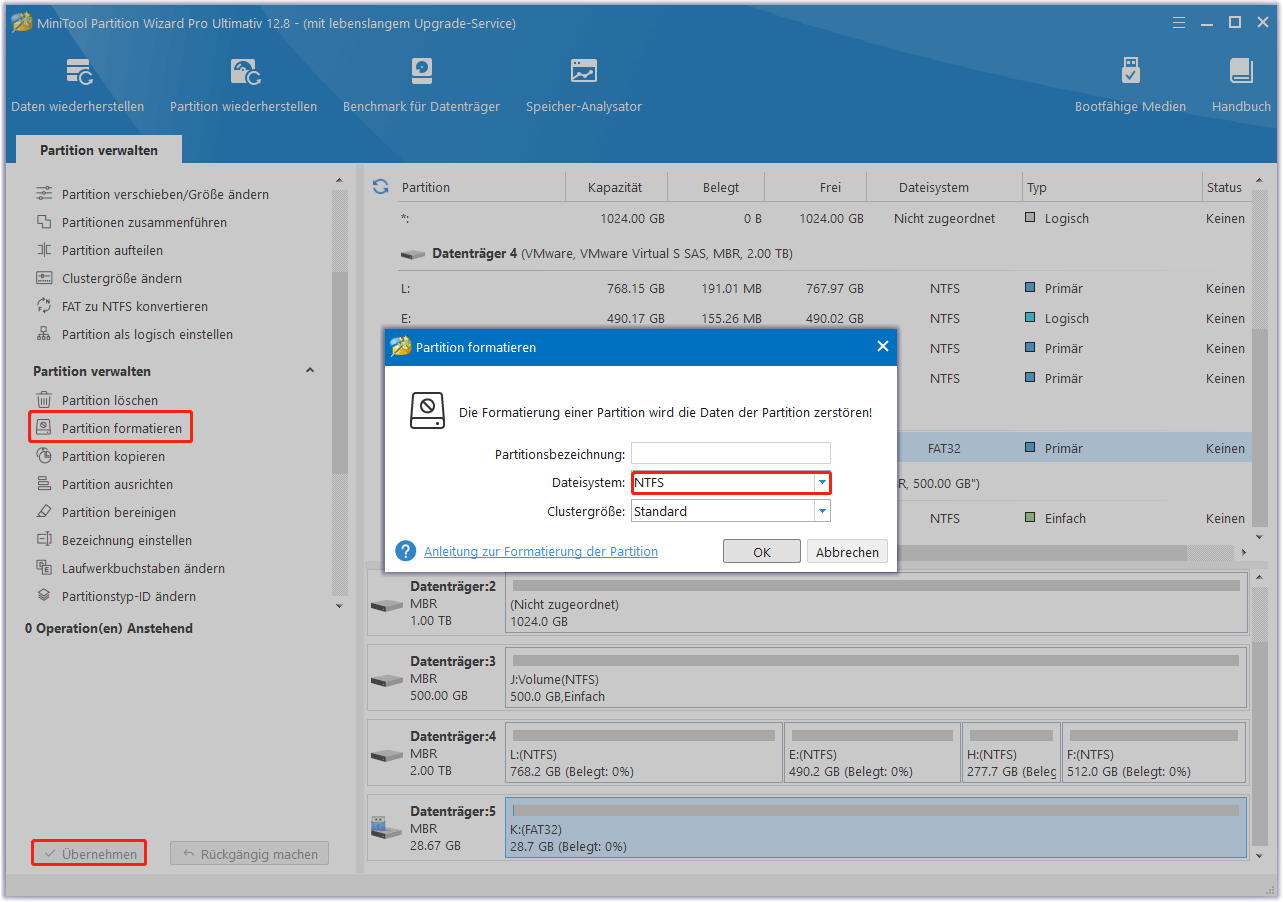Sort by Belegt column header
This screenshot has height=902, width=1283.
pos(721,187)
